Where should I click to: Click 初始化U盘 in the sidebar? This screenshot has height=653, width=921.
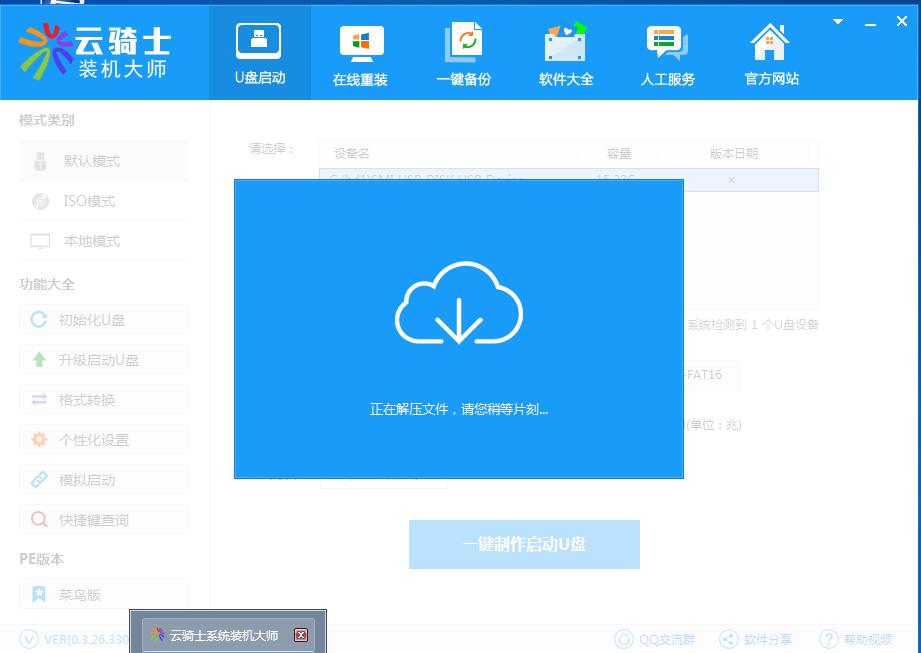[x=103, y=320]
